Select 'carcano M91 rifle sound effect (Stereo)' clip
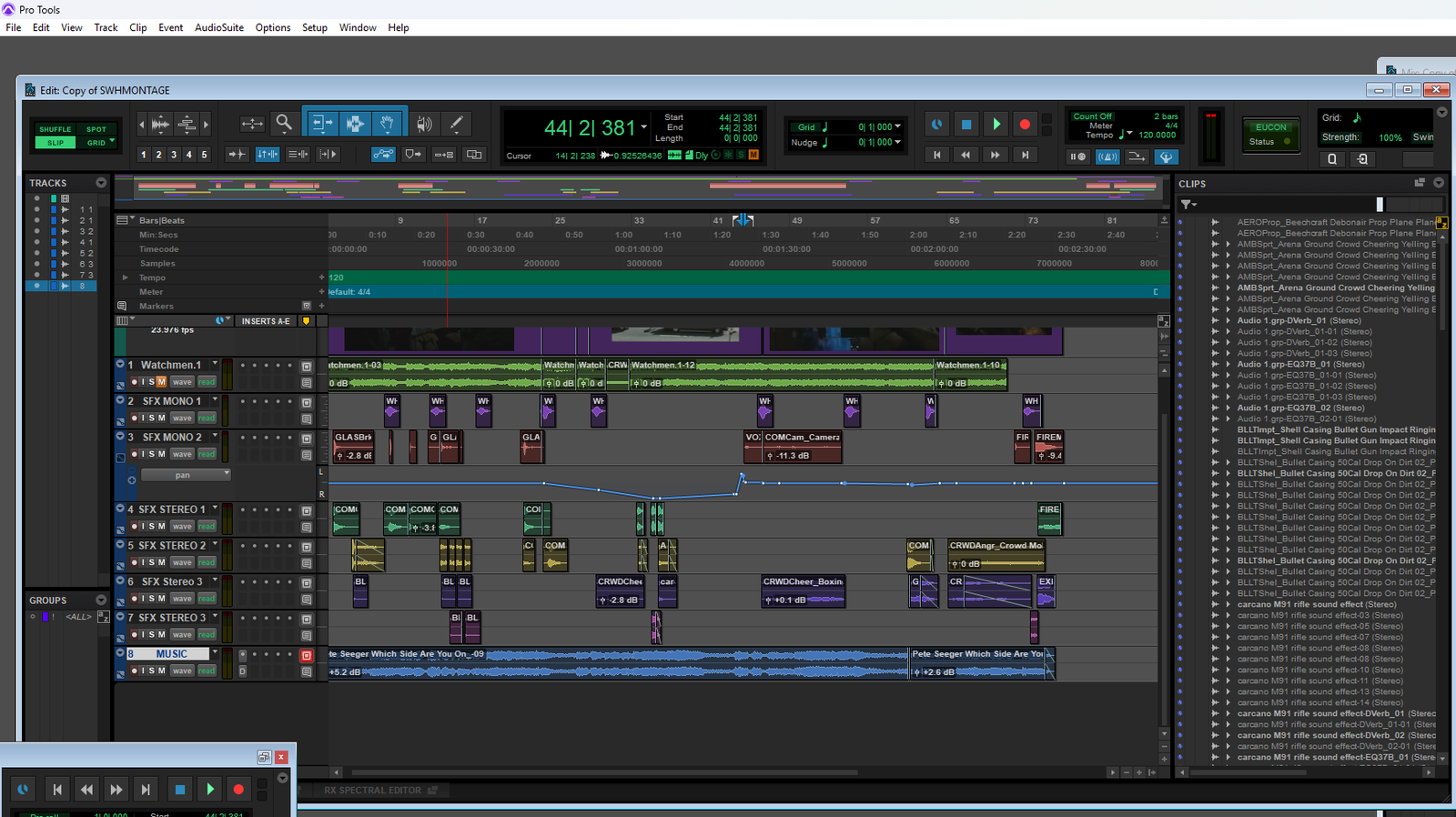 1317,604
